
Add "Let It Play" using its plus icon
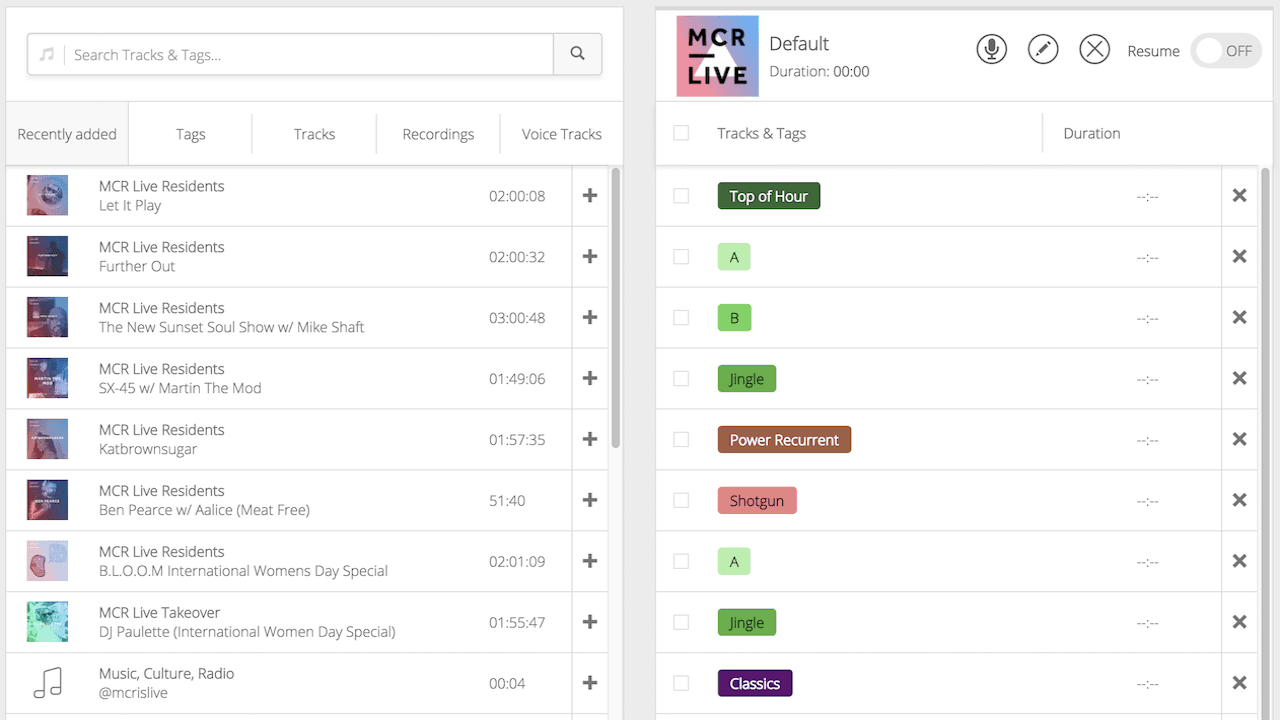[589, 196]
